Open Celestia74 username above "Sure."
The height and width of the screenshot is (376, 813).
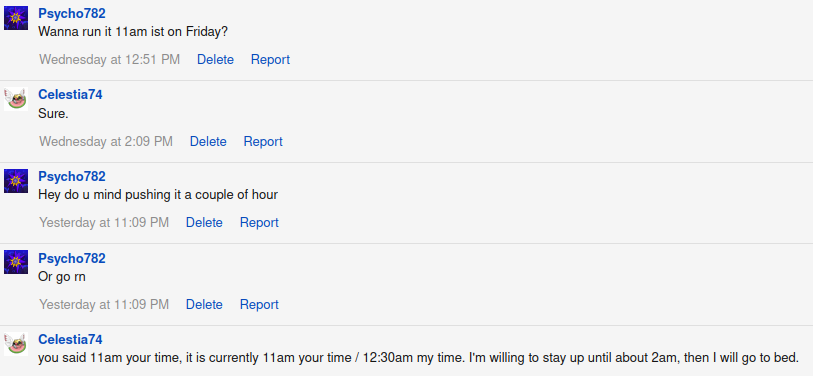tap(70, 94)
